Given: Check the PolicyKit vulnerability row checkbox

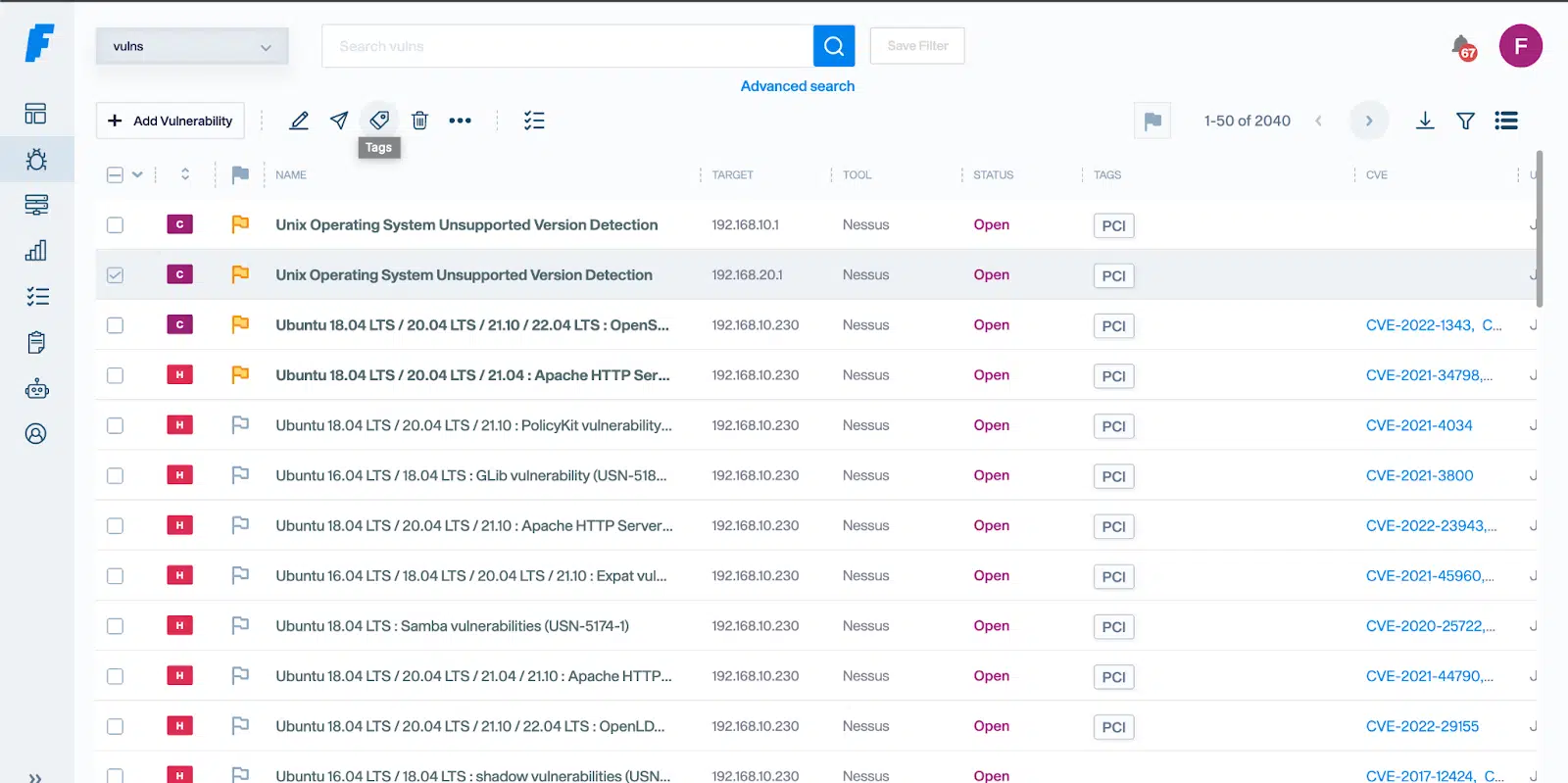Looking at the screenshot, I should click(115, 425).
